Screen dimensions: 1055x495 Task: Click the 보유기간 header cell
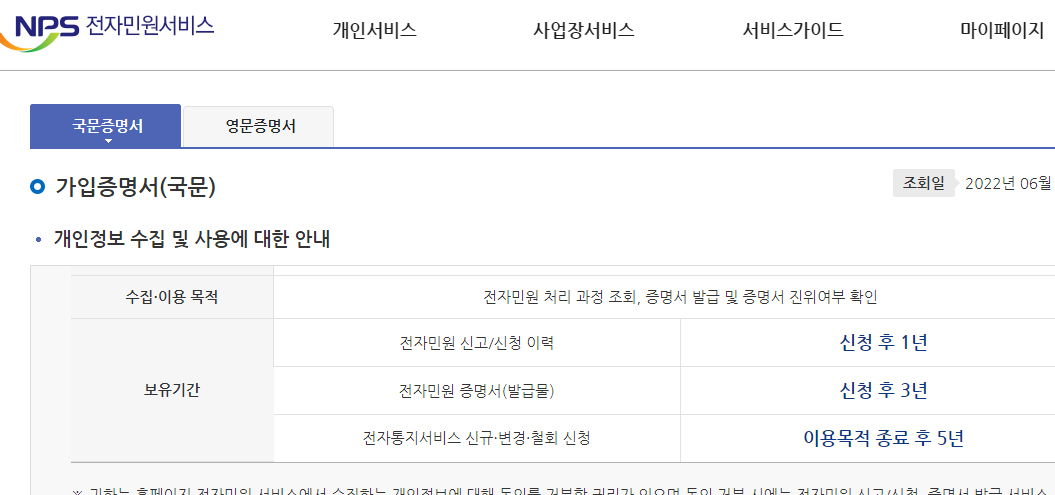(172, 390)
